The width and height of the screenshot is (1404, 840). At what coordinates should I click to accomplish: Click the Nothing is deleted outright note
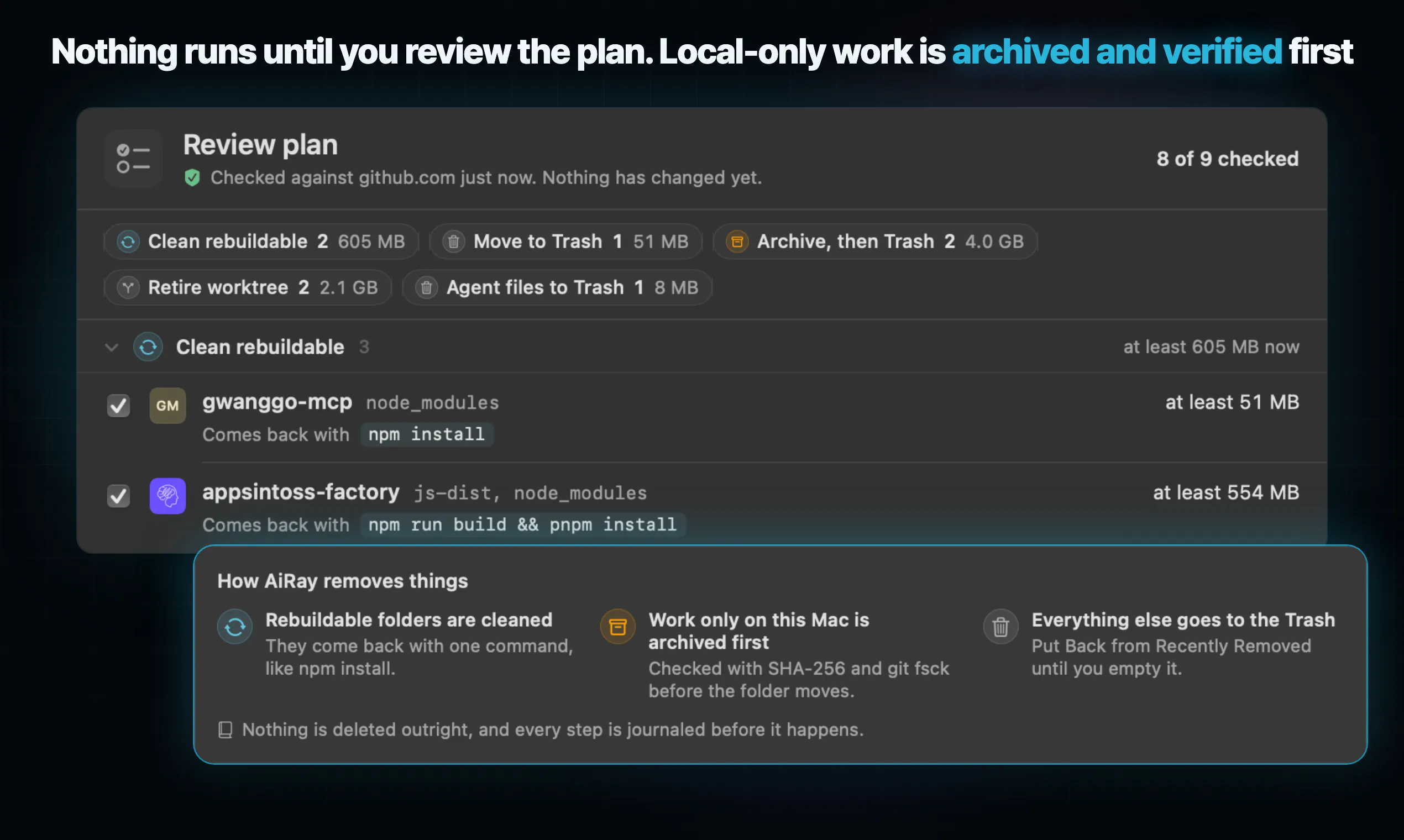pos(553,729)
